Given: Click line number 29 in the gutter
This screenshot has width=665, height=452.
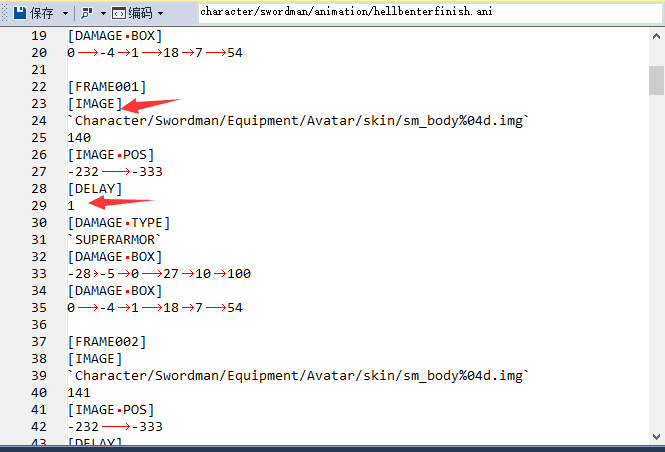Looking at the screenshot, I should tap(39, 206).
